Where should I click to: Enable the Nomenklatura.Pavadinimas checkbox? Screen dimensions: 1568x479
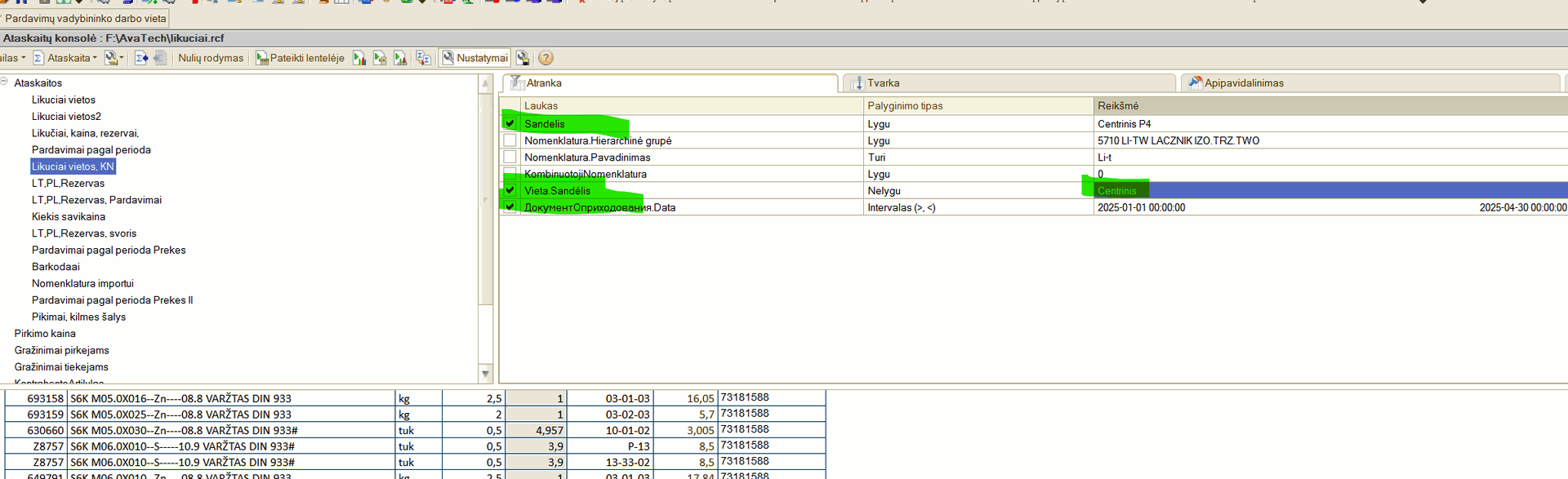coord(510,157)
